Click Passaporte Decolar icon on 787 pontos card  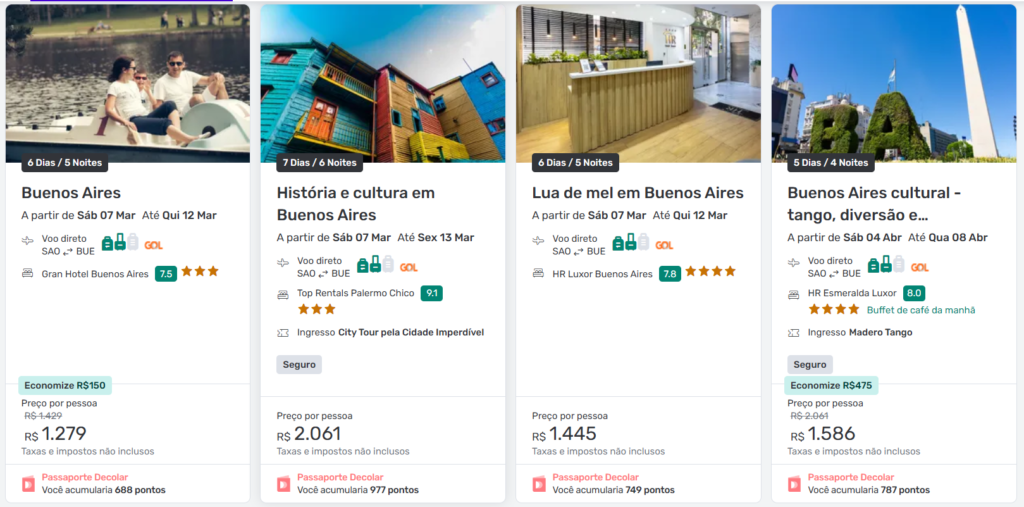(x=794, y=484)
